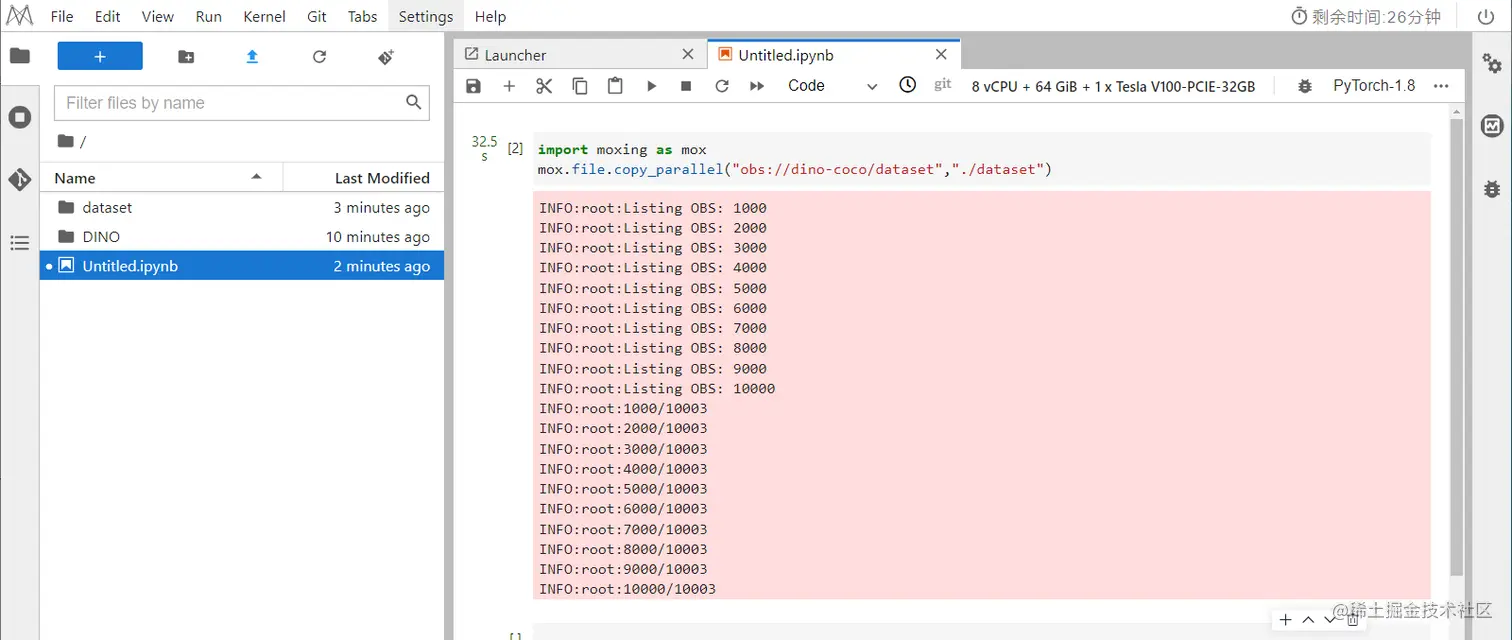
Task: Open the resource monitor right-sidebar icon
Action: pyautogui.click(x=1492, y=125)
